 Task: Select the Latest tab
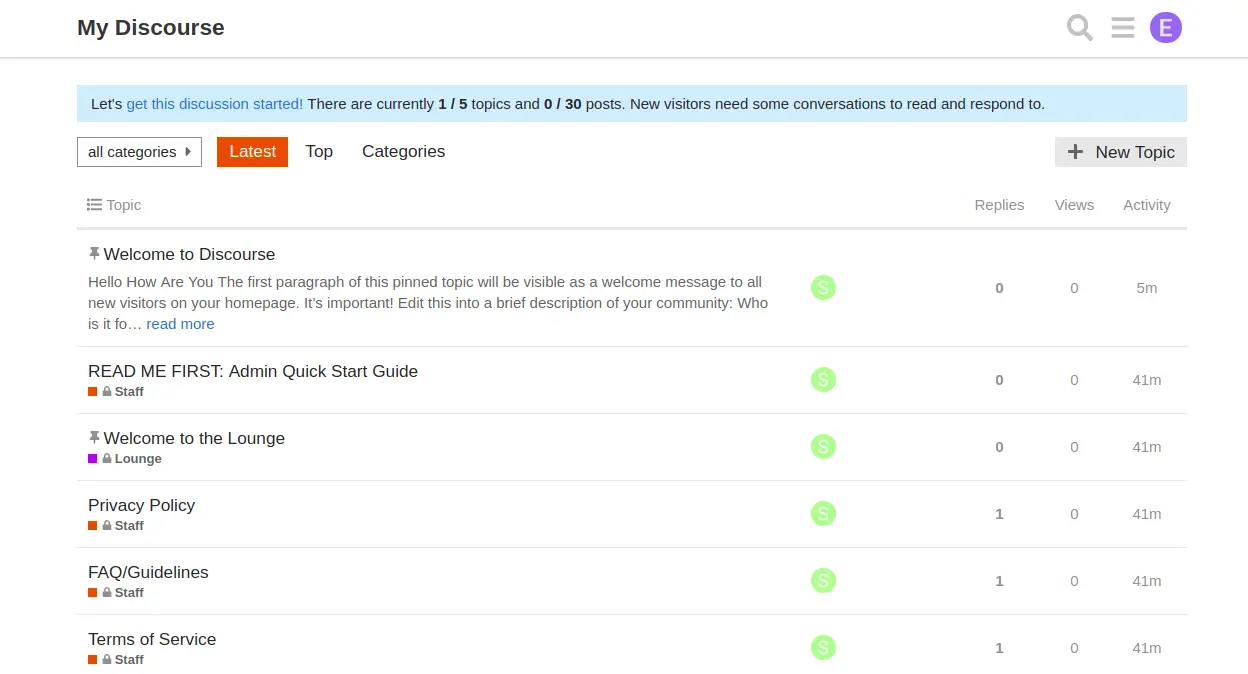coord(252,152)
